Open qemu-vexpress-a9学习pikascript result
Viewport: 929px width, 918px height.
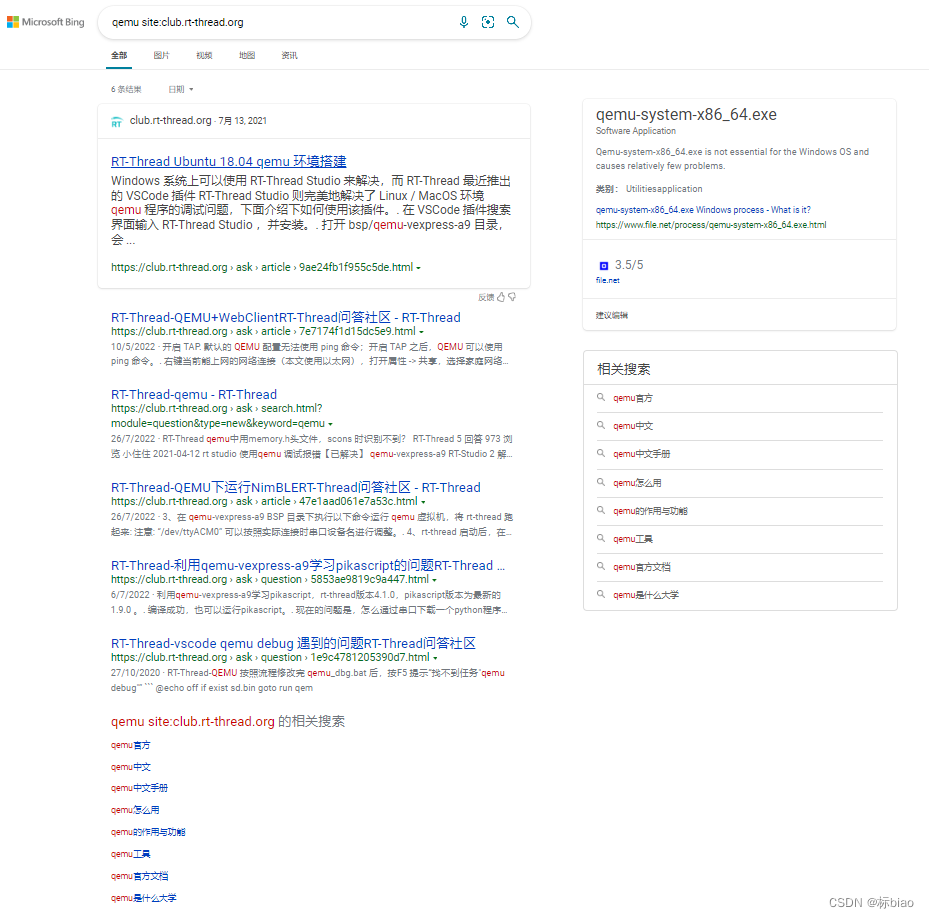307,565
